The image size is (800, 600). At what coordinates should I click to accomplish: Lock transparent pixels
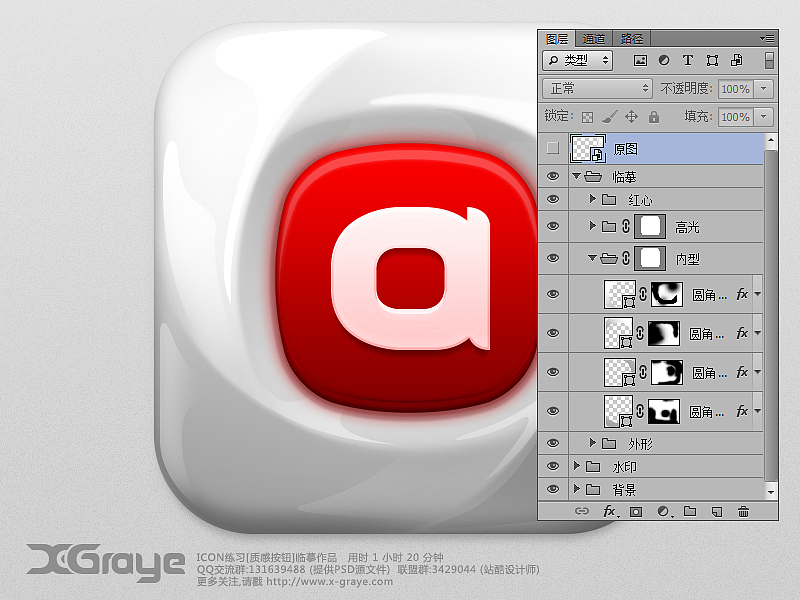(x=587, y=117)
